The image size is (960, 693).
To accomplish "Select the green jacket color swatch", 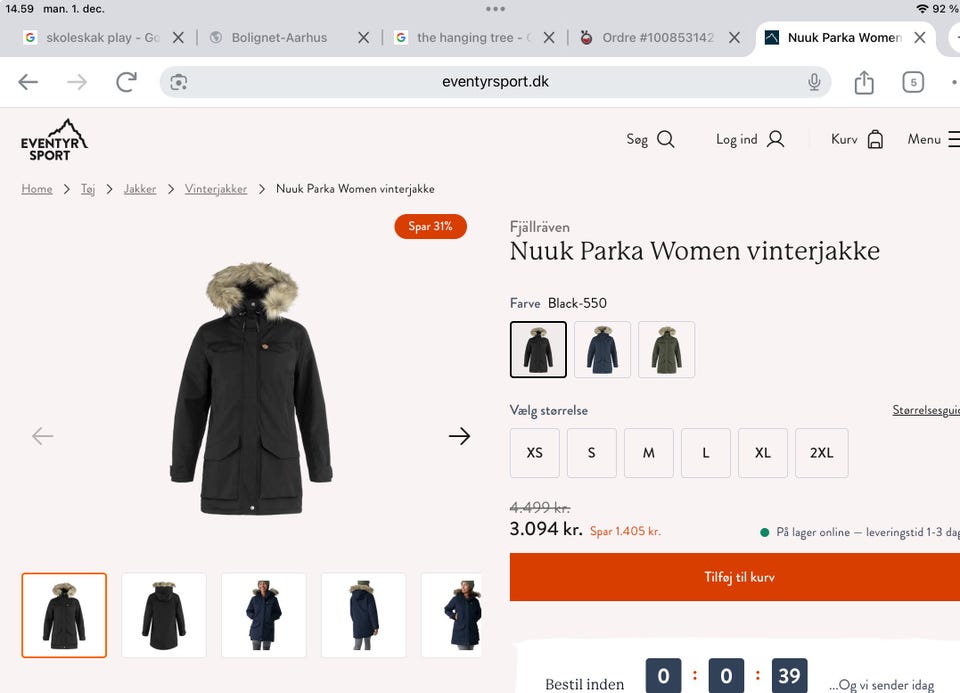I will 667,350.
